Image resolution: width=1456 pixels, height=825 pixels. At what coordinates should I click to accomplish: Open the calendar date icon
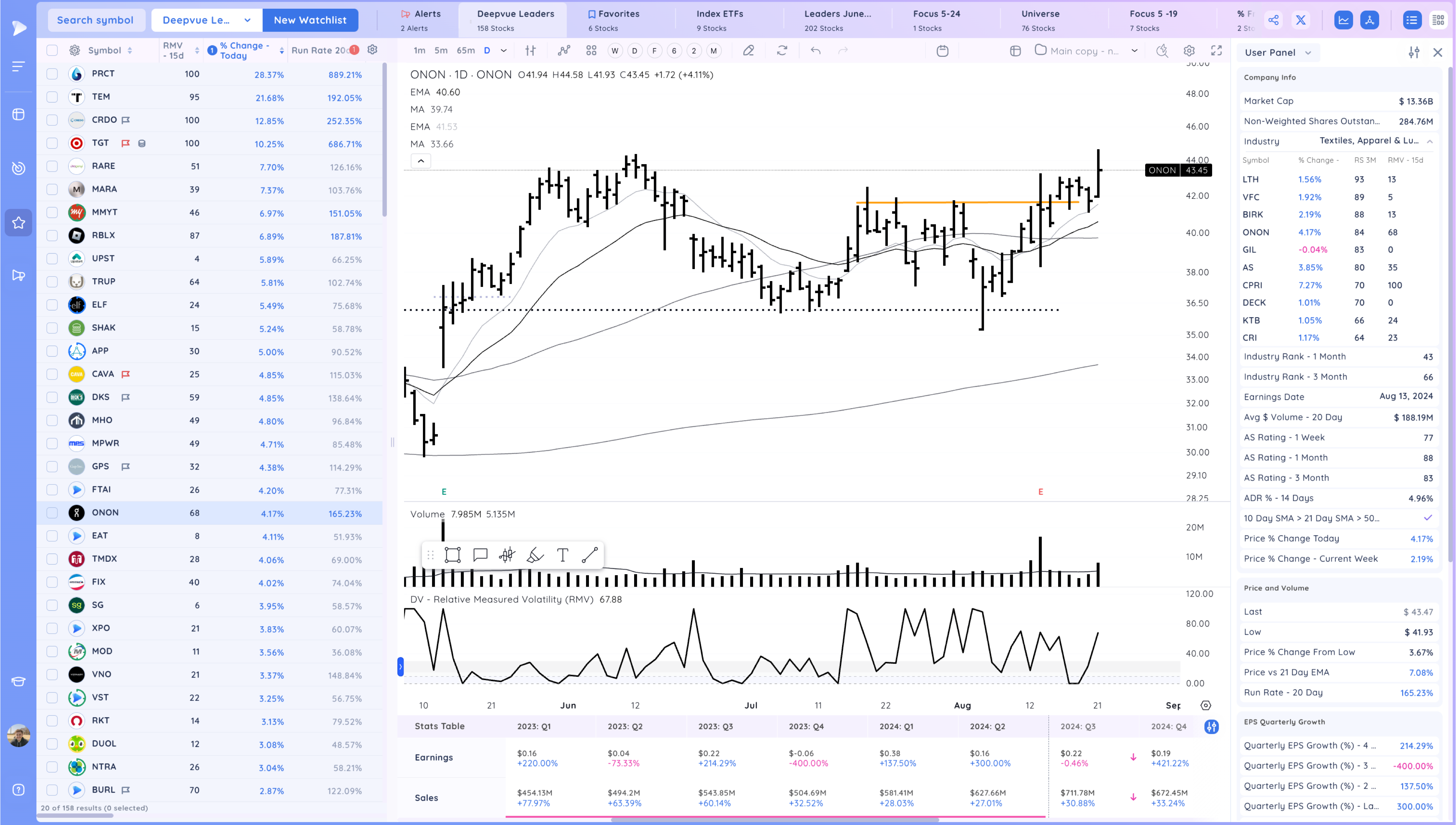pyautogui.click(x=942, y=51)
